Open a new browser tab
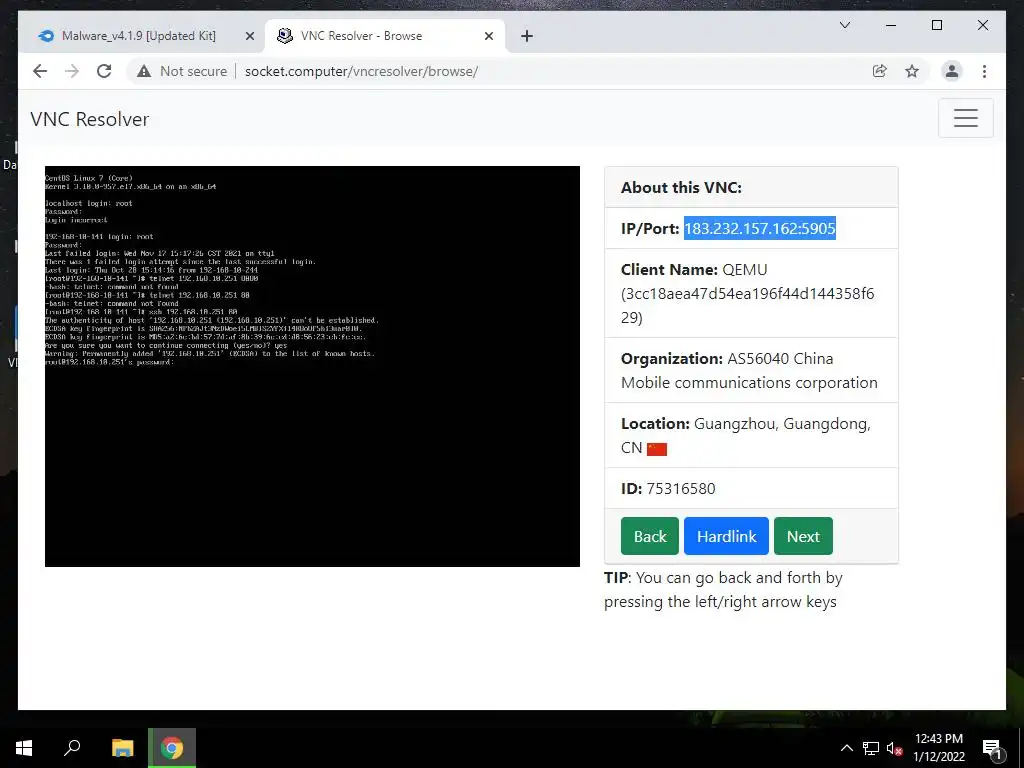Screen dimensions: 1024x768 point(527,36)
